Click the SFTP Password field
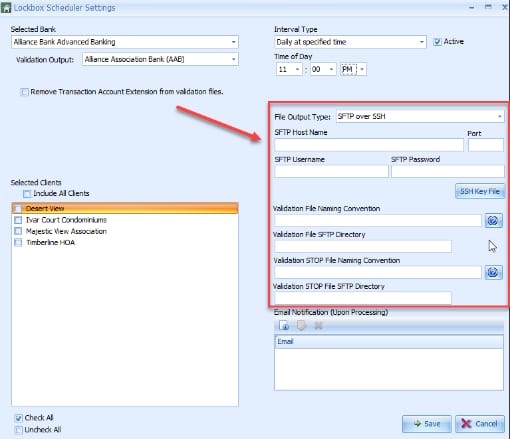This screenshot has width=510, height=439. point(448,171)
